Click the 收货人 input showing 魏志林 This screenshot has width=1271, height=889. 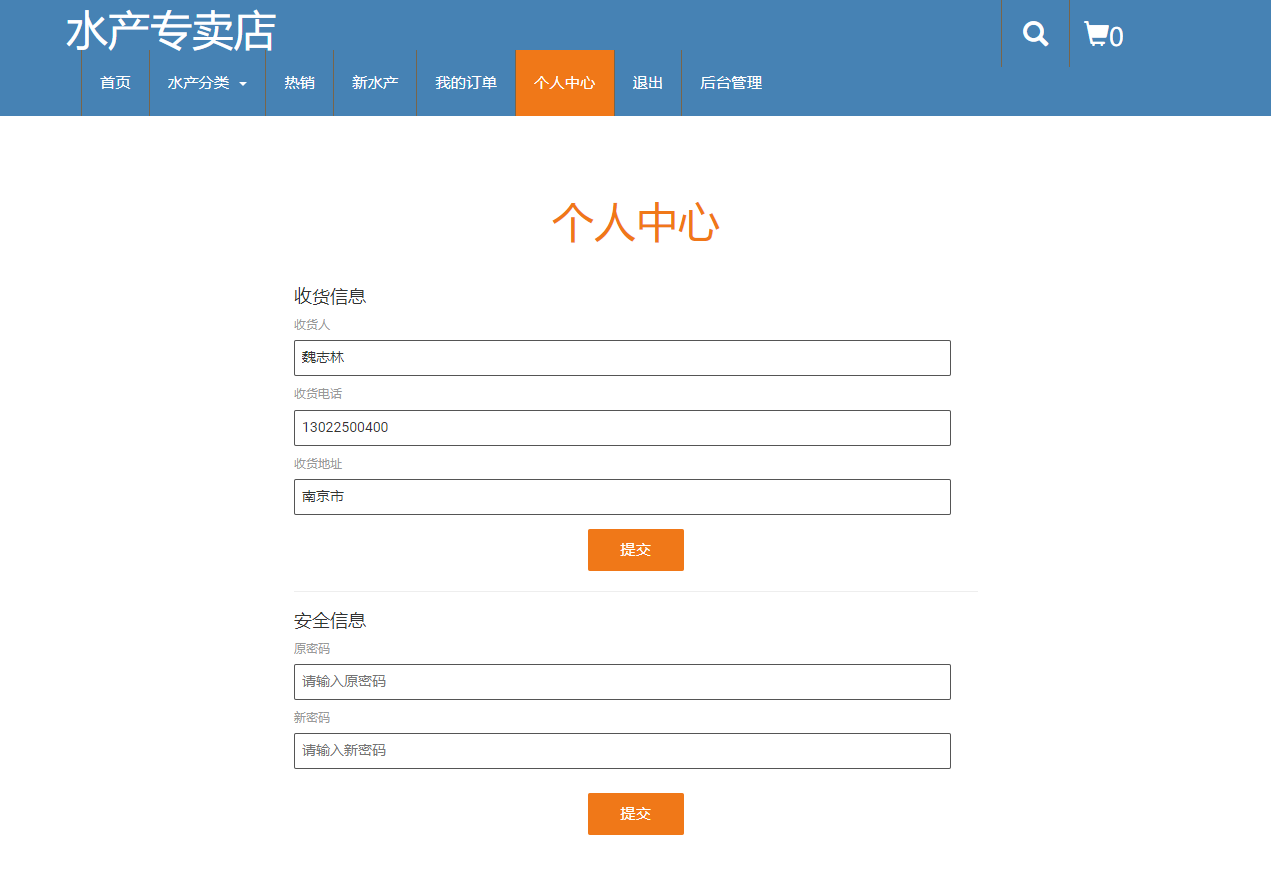point(621,357)
